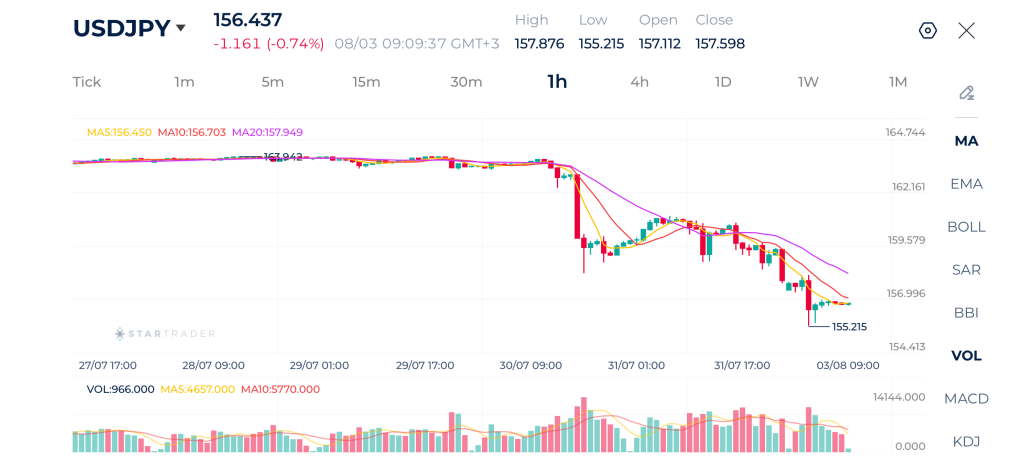Enable BOLL indicator
Image resolution: width=1024 pixels, height=471 pixels.
[967, 227]
